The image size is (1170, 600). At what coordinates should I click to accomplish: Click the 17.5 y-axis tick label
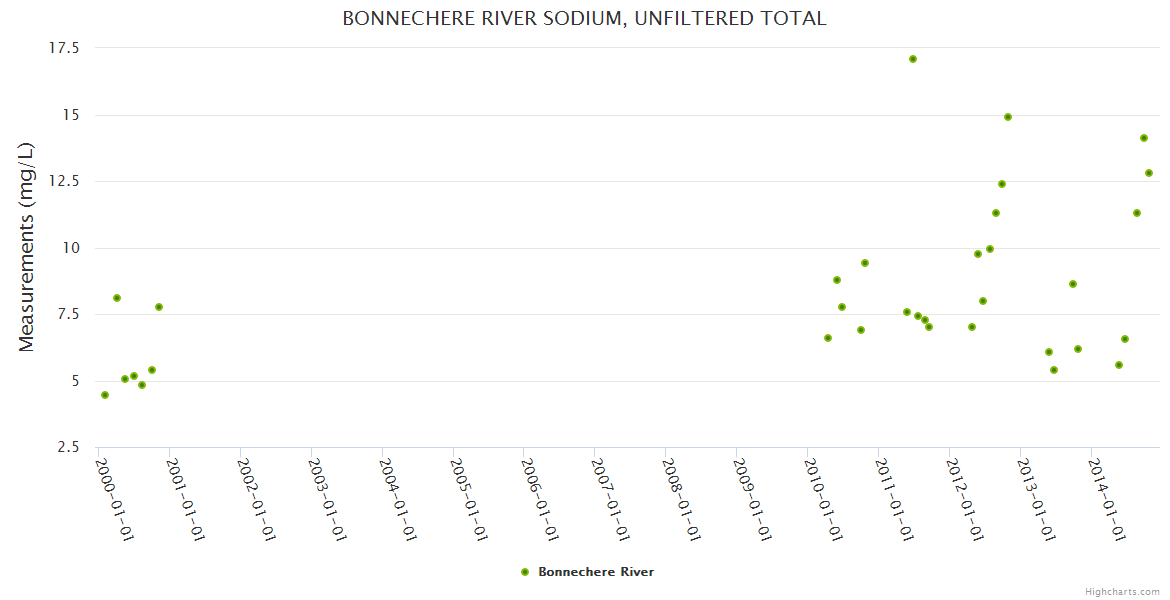coord(65,48)
